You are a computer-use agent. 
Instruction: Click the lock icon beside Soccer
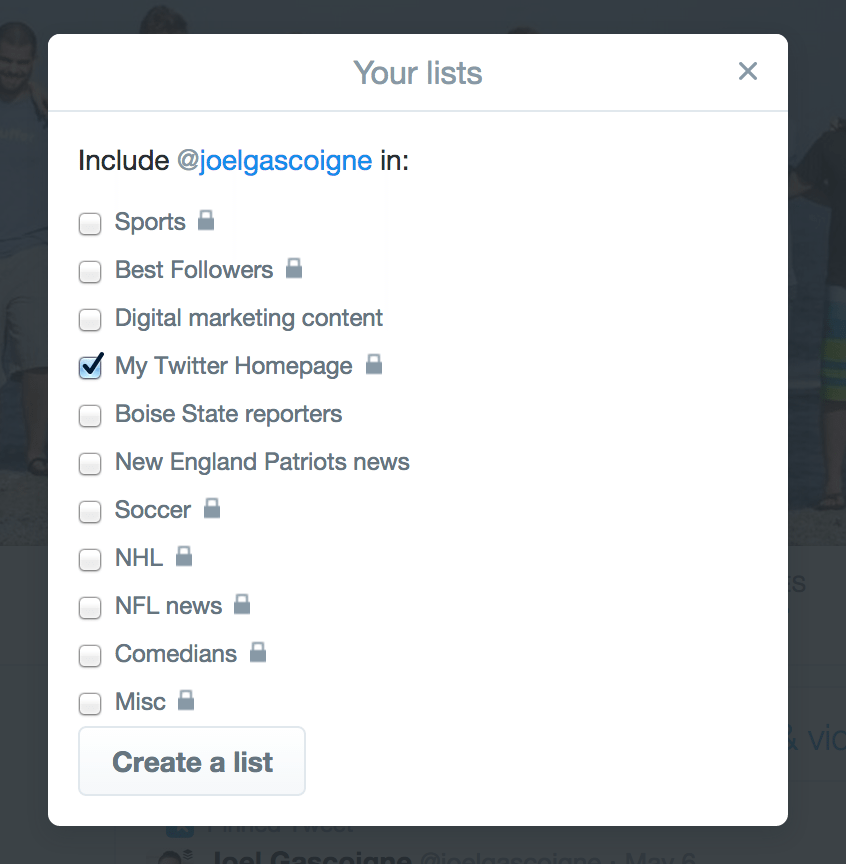tap(211, 508)
